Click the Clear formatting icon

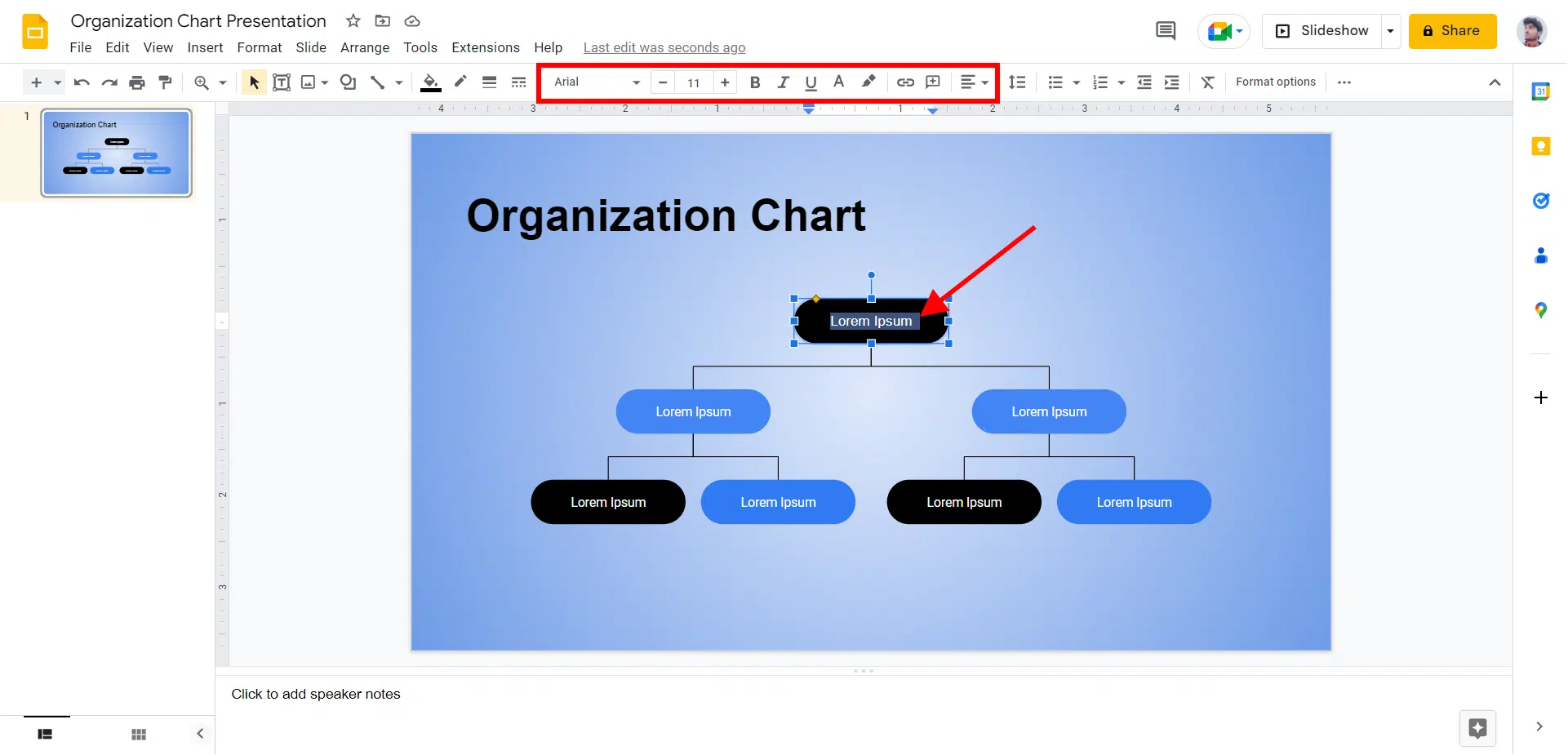pos(1208,82)
